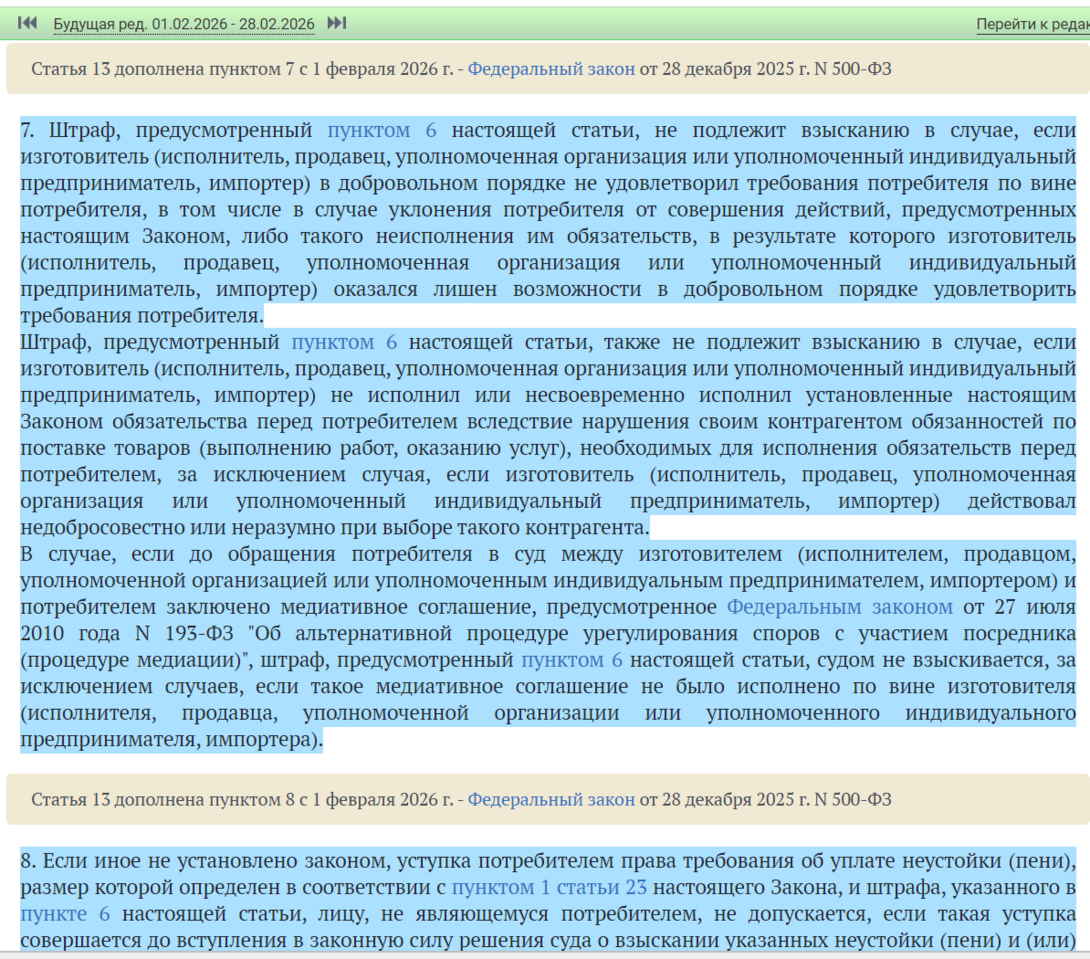Image resolution: width=1090 pixels, height=959 pixels.
Task: Open 'Федеральным законом' link about mediation law
Action: click(839, 607)
